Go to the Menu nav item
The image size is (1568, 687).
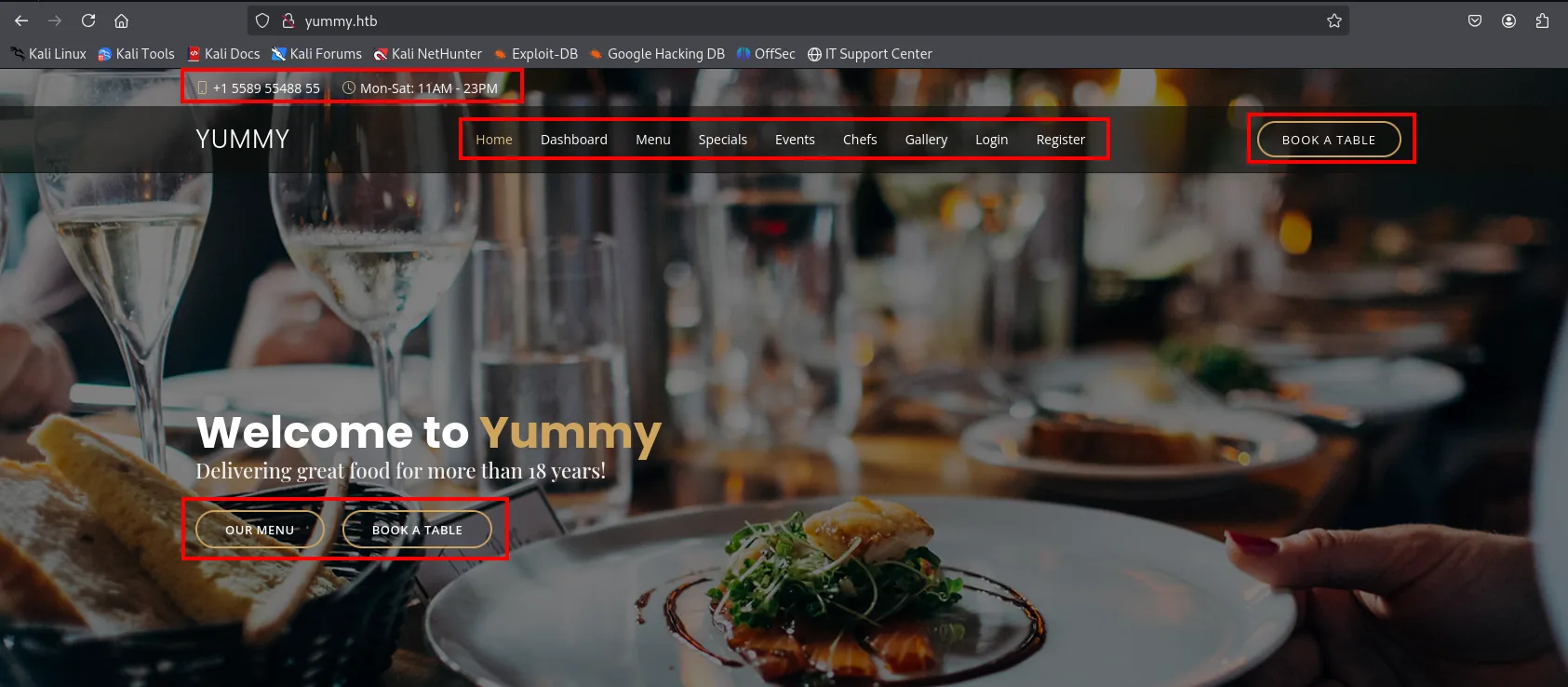[653, 140]
